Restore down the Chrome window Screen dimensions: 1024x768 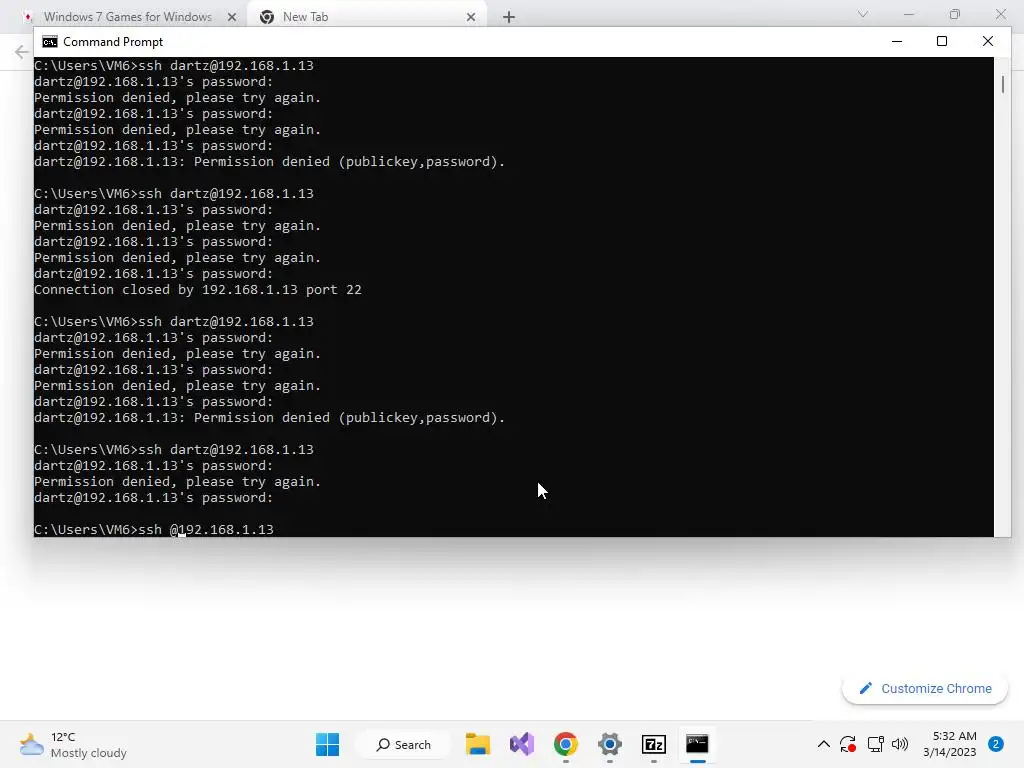(x=955, y=14)
